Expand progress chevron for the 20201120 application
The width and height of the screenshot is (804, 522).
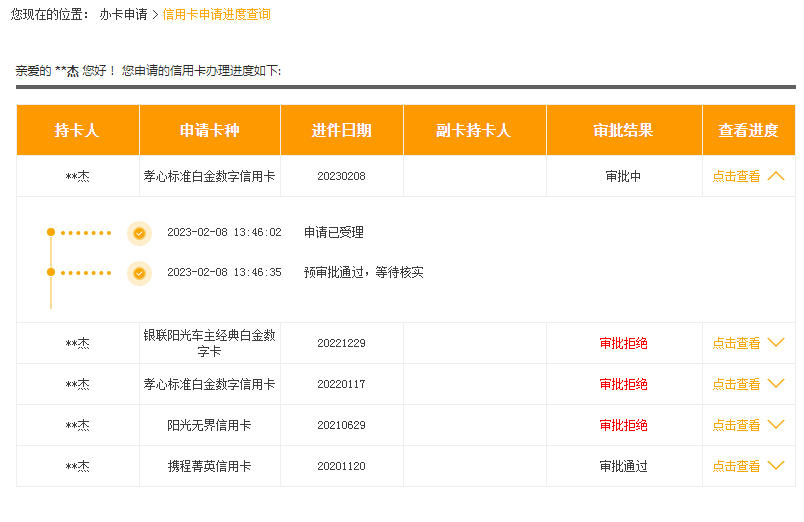click(776, 466)
